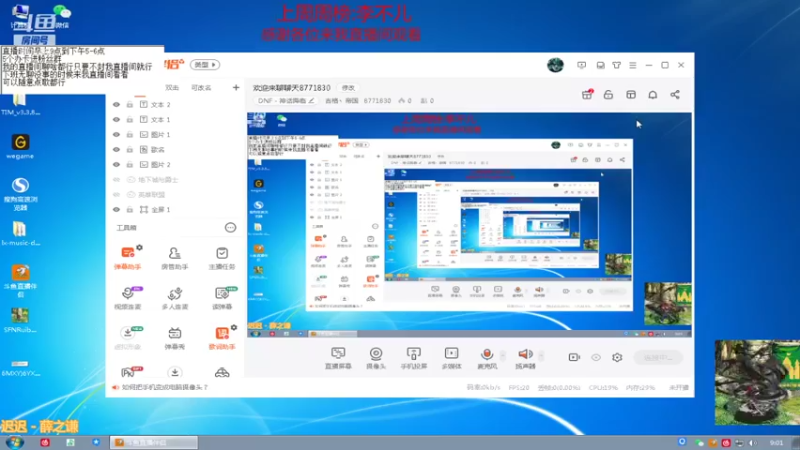Expand toolbox more options ellipsis button
The height and width of the screenshot is (450, 800).
point(230,228)
